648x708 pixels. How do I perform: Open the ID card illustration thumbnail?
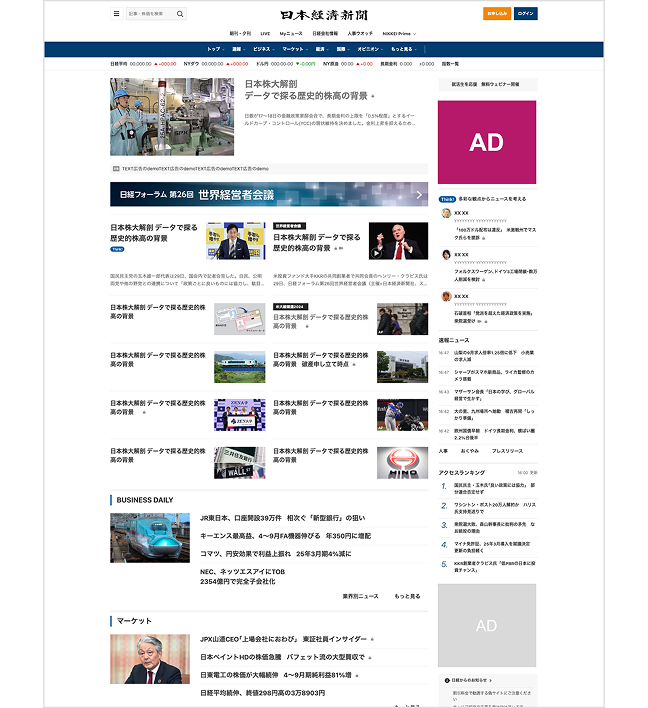point(239,319)
